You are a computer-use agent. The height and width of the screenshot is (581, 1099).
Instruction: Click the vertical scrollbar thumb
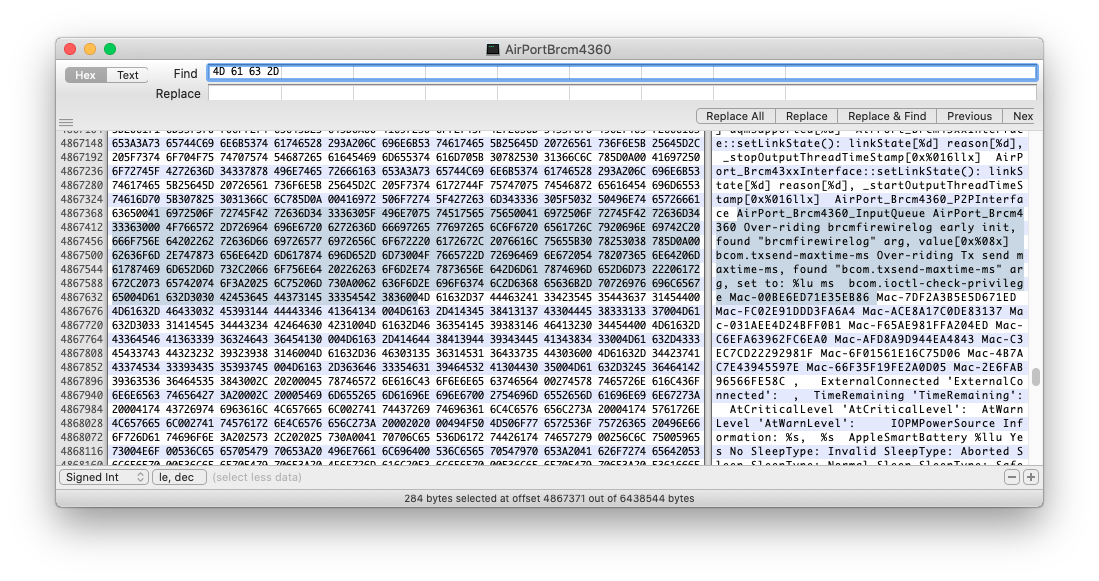1035,377
